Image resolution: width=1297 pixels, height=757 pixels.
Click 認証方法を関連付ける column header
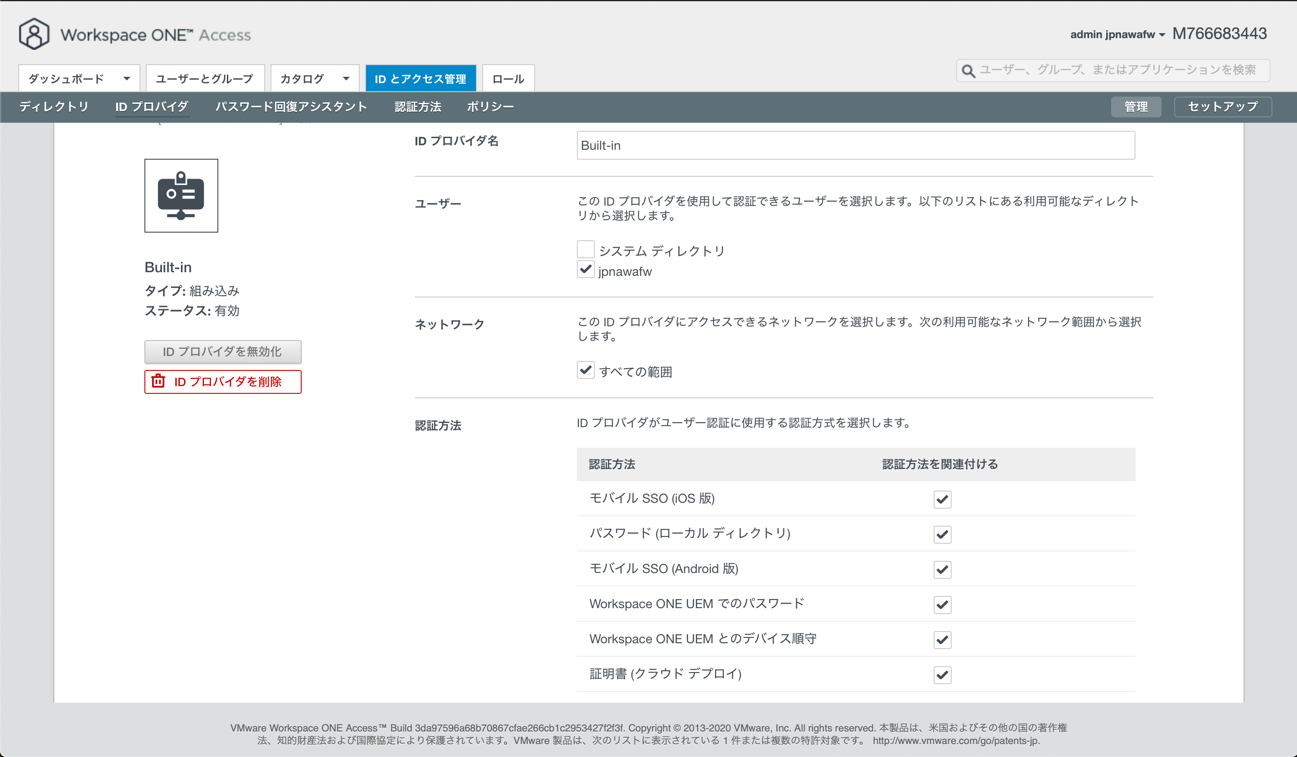click(x=939, y=464)
